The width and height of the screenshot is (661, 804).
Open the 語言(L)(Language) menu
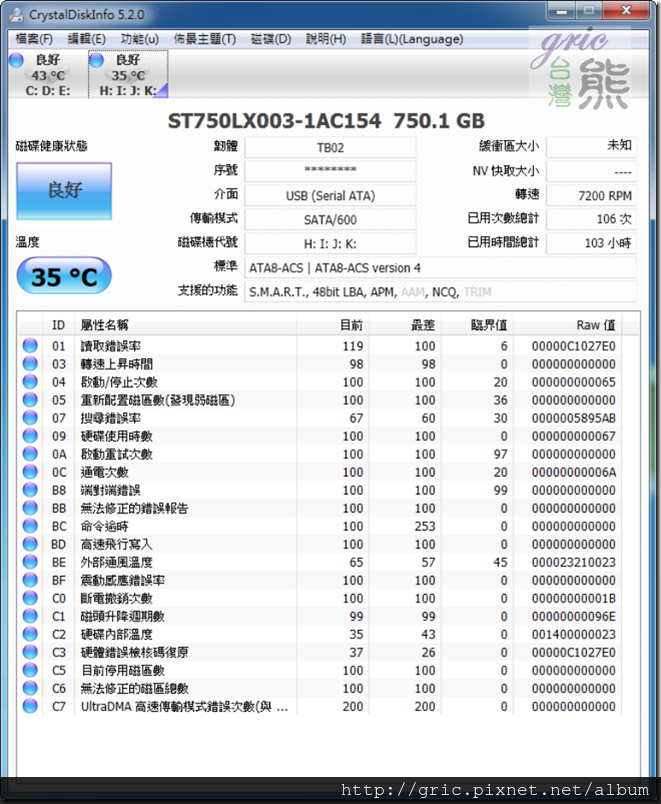412,39
